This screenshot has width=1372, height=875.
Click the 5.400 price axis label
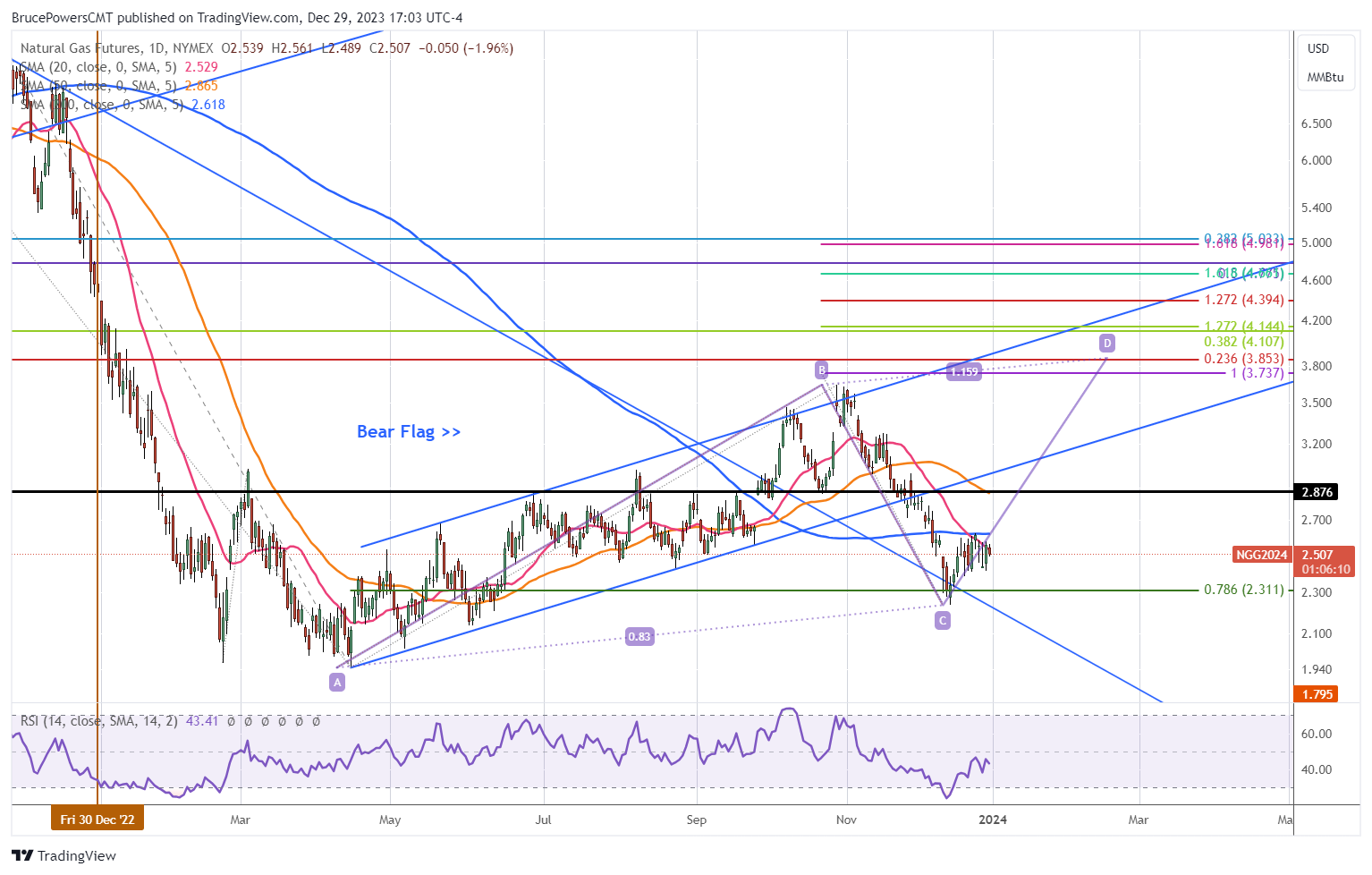point(1317,208)
